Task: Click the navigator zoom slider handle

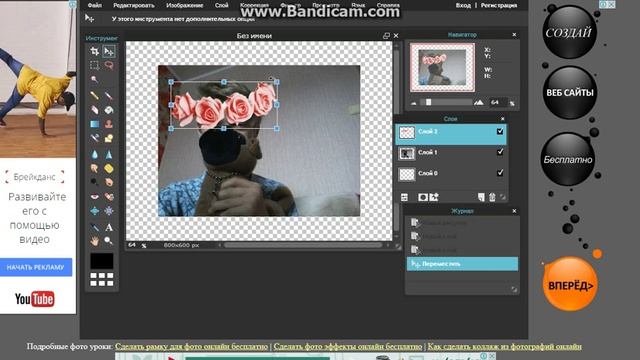Action: coord(429,102)
